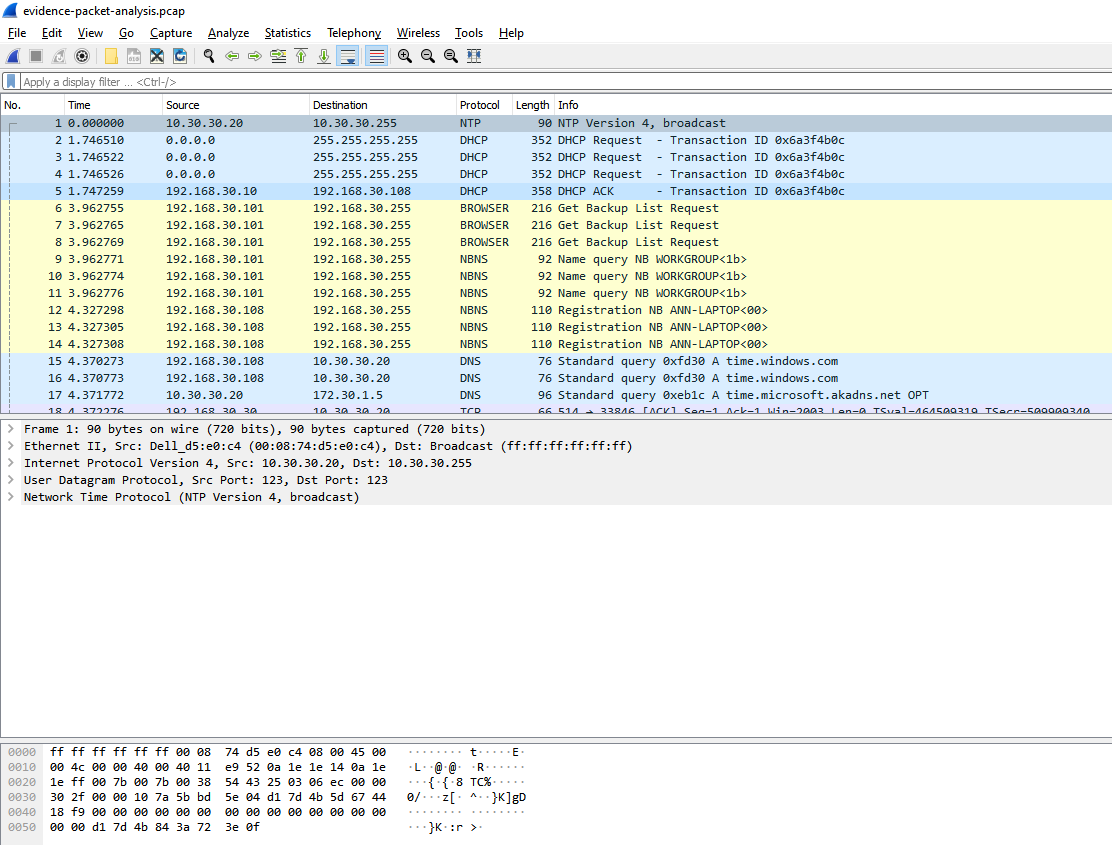Go to specified packet icon
Viewport: 1112px width, 845px height.
pos(278,56)
